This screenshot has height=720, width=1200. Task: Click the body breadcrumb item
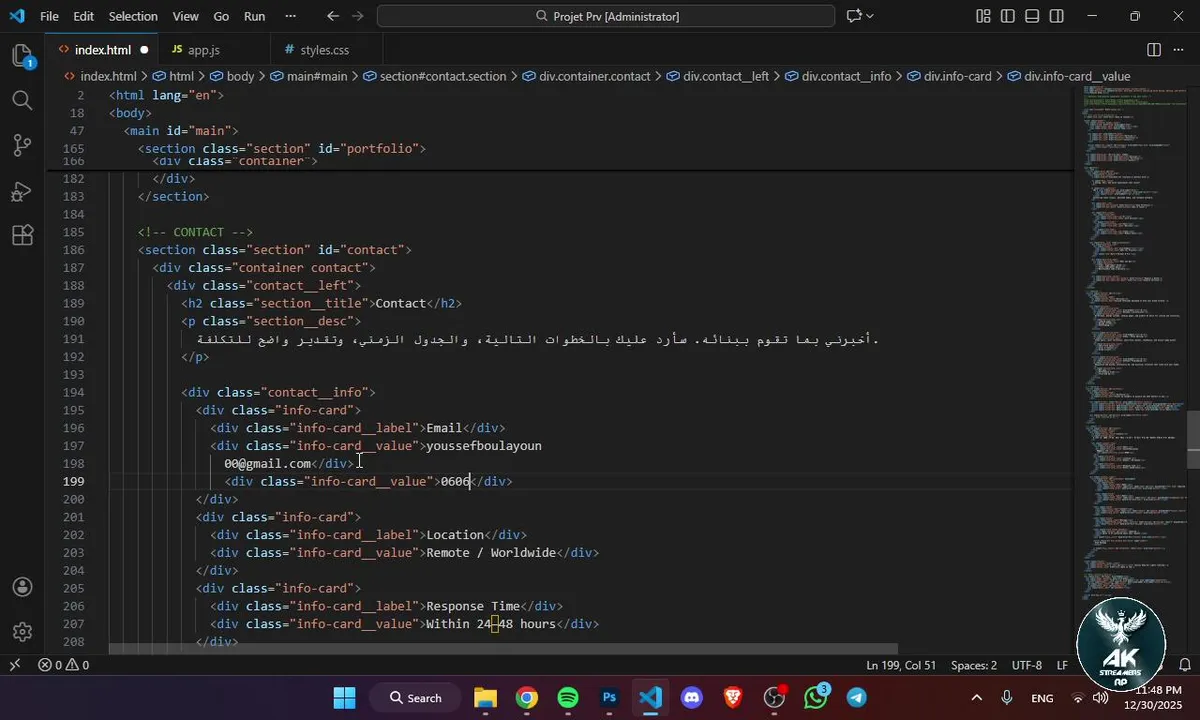pos(240,76)
